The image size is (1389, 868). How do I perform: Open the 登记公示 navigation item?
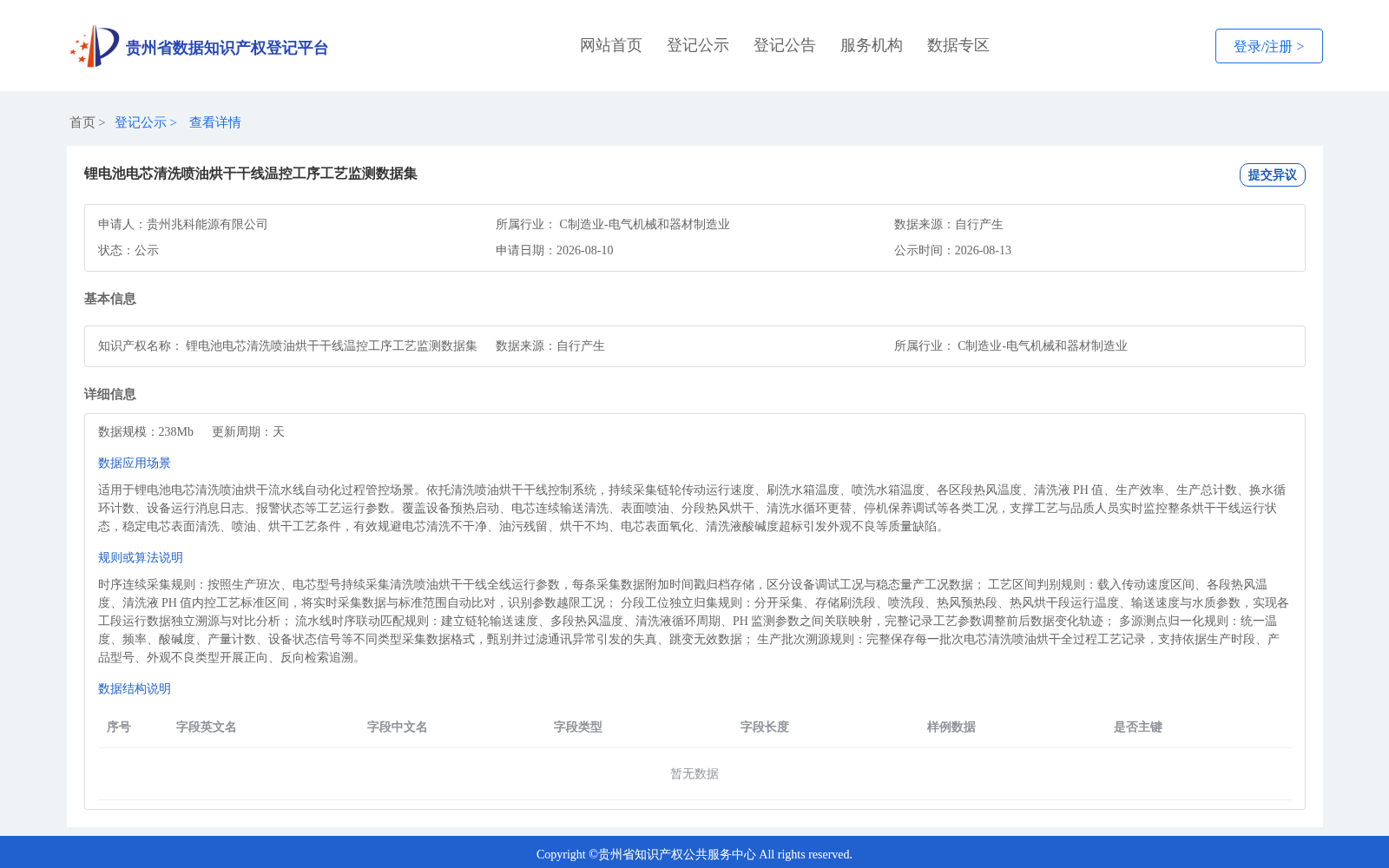(x=698, y=45)
